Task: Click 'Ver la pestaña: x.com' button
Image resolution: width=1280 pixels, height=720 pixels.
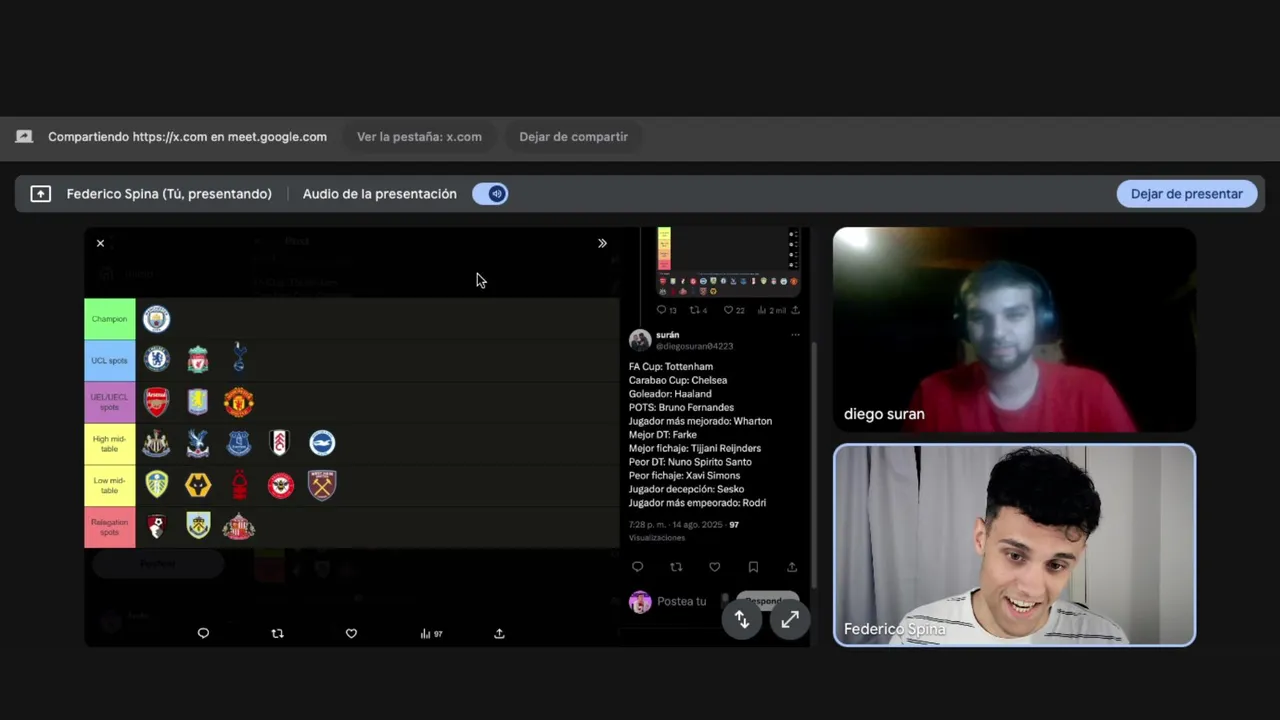Action: point(419,137)
